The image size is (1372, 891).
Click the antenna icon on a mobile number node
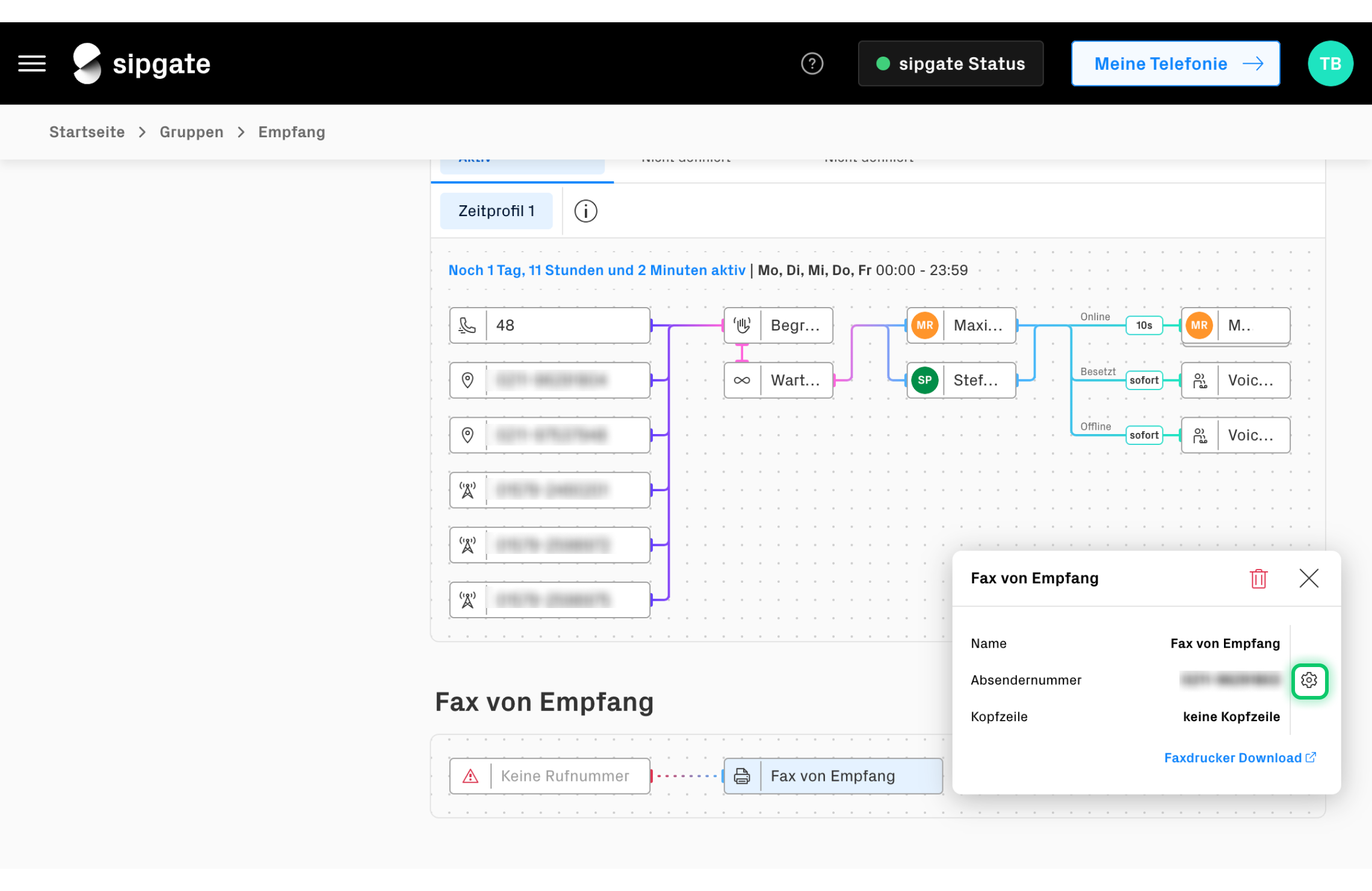coord(468,489)
